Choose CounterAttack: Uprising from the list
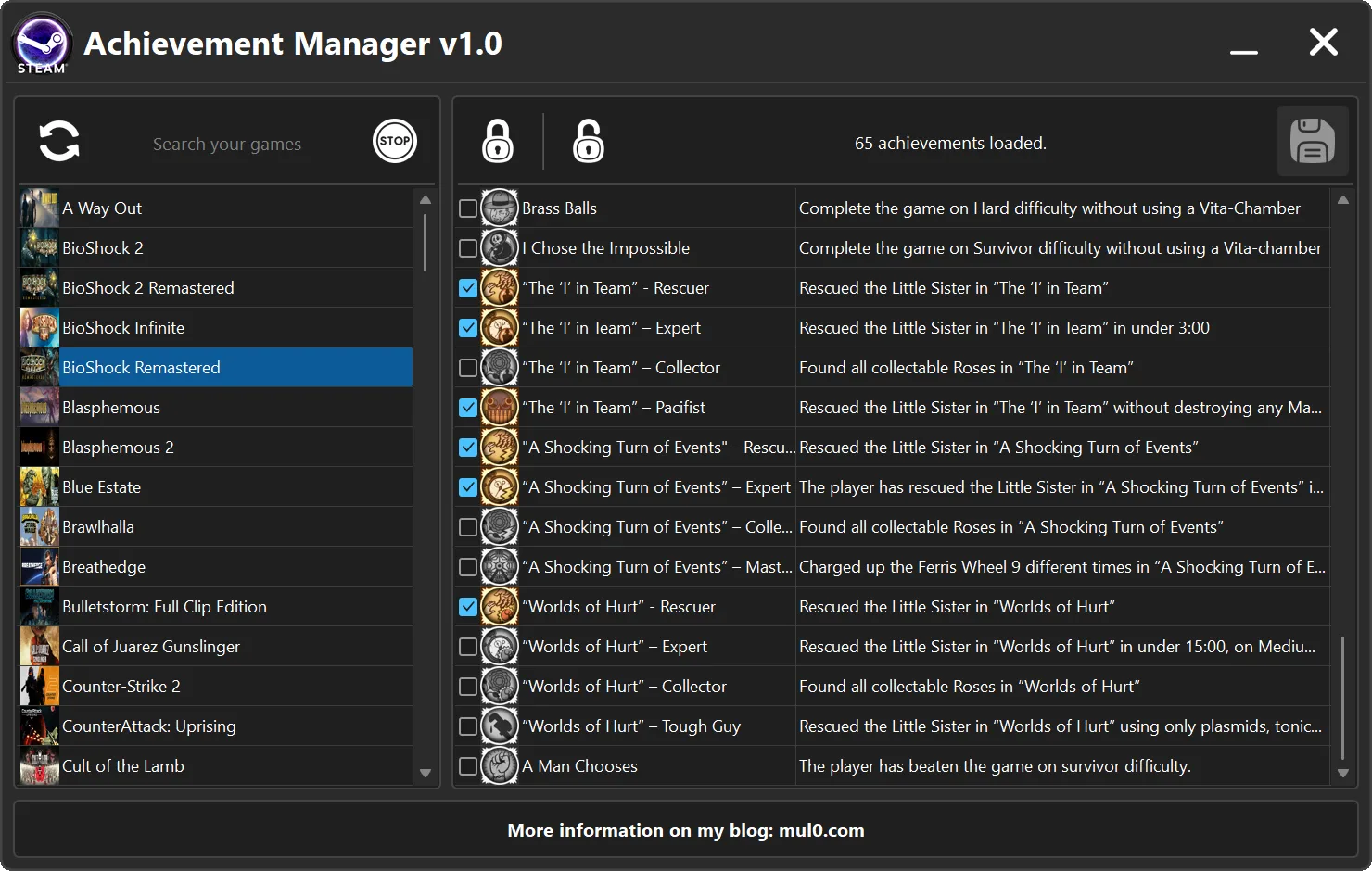Viewport: 1372px width, 871px height. click(x=216, y=726)
